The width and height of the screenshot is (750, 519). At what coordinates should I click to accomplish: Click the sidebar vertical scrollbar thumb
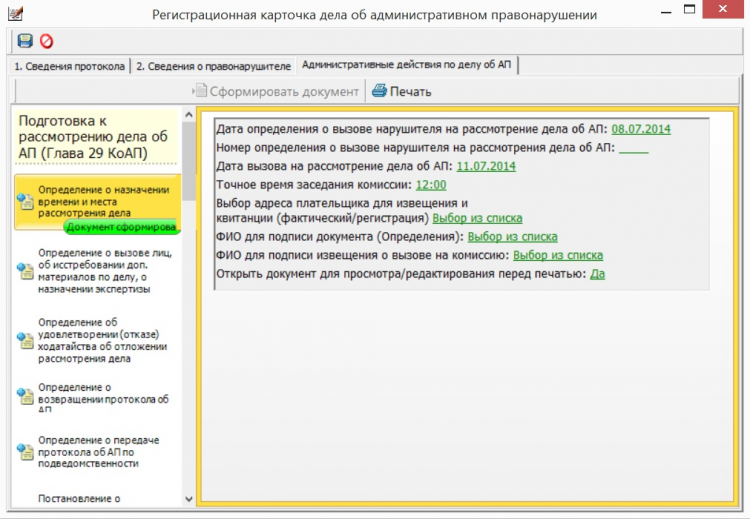[x=189, y=161]
